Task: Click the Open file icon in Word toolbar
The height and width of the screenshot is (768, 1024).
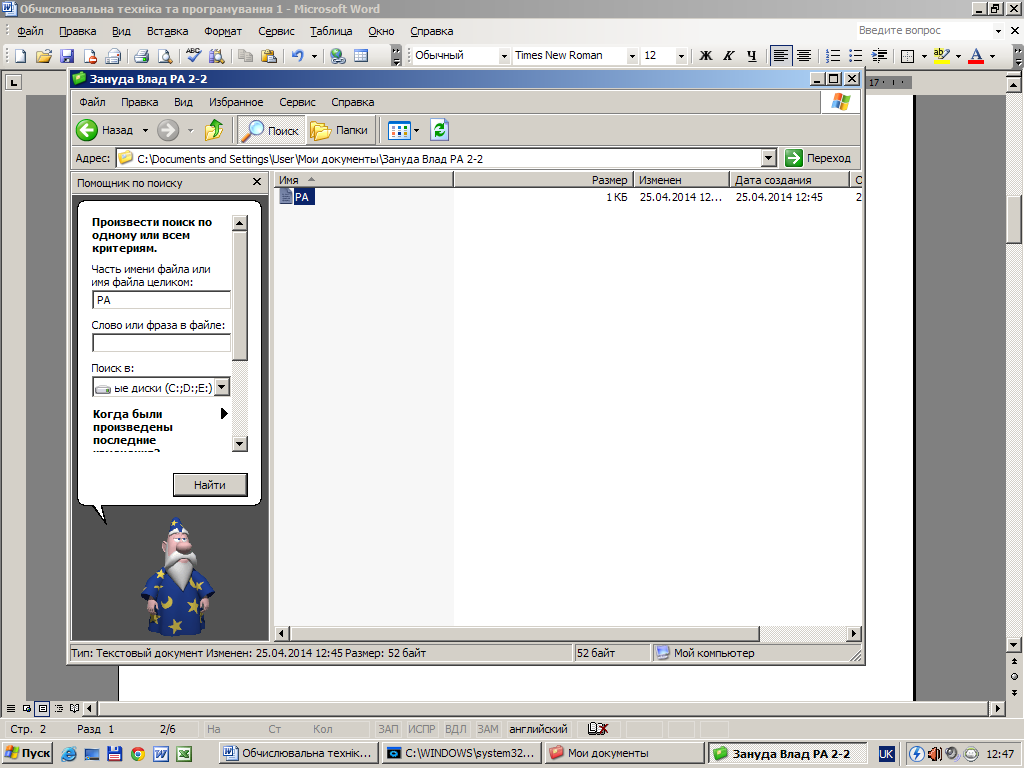Action: point(43,56)
